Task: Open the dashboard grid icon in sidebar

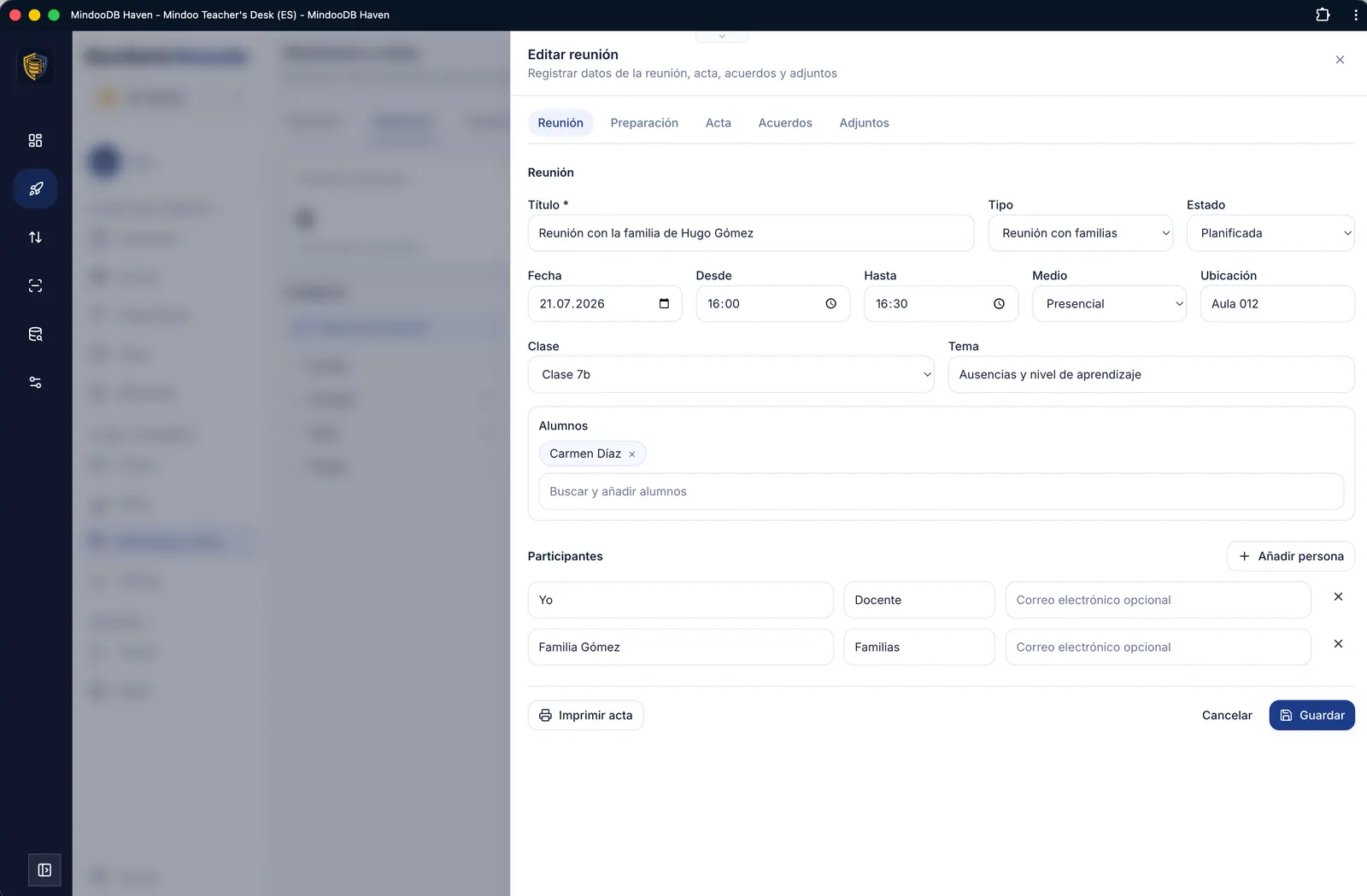Action: [x=35, y=140]
